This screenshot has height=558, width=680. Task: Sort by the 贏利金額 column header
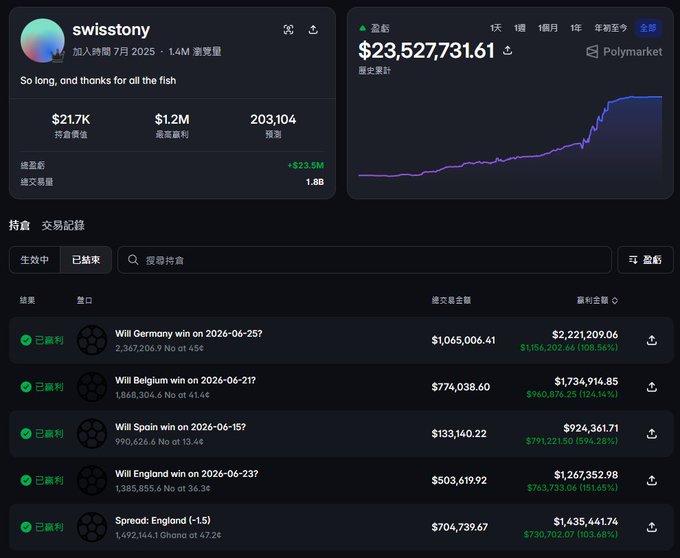click(x=597, y=300)
